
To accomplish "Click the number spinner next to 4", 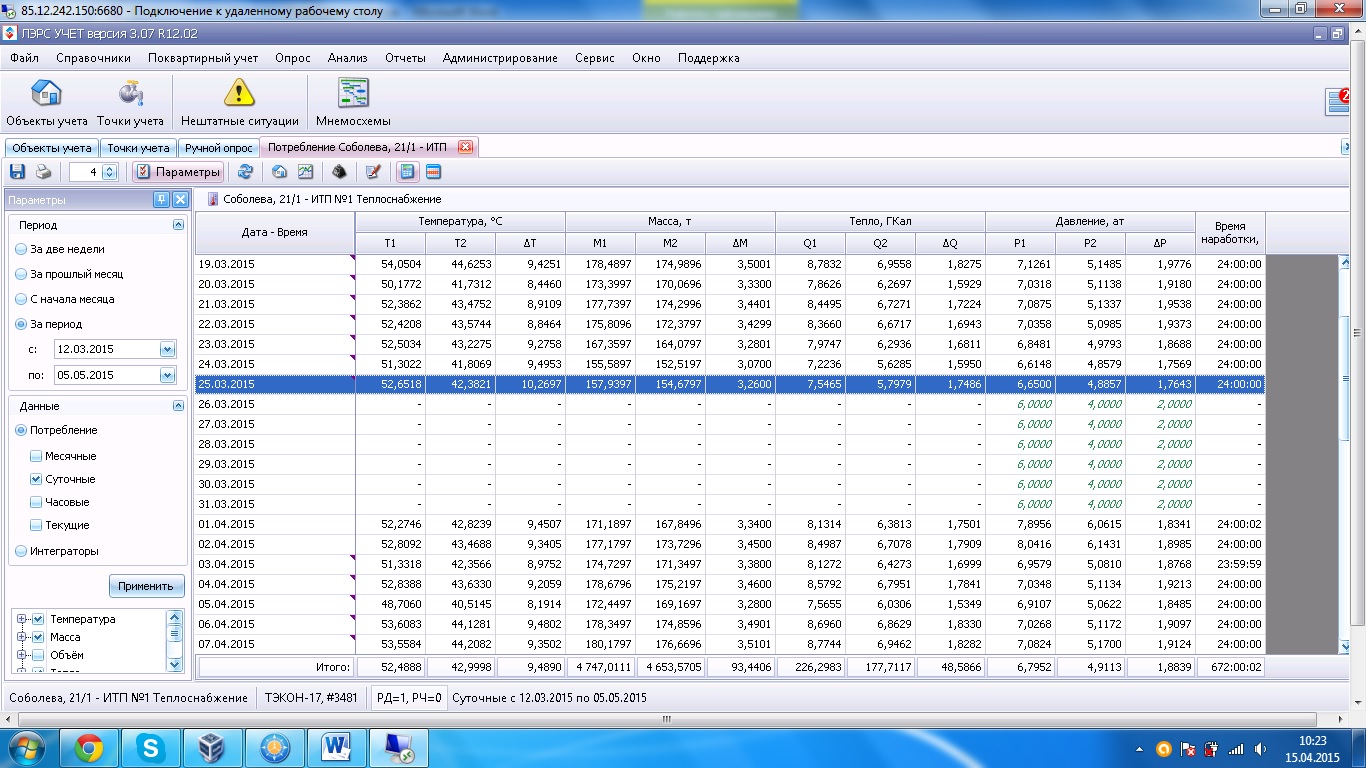I will [x=109, y=172].
